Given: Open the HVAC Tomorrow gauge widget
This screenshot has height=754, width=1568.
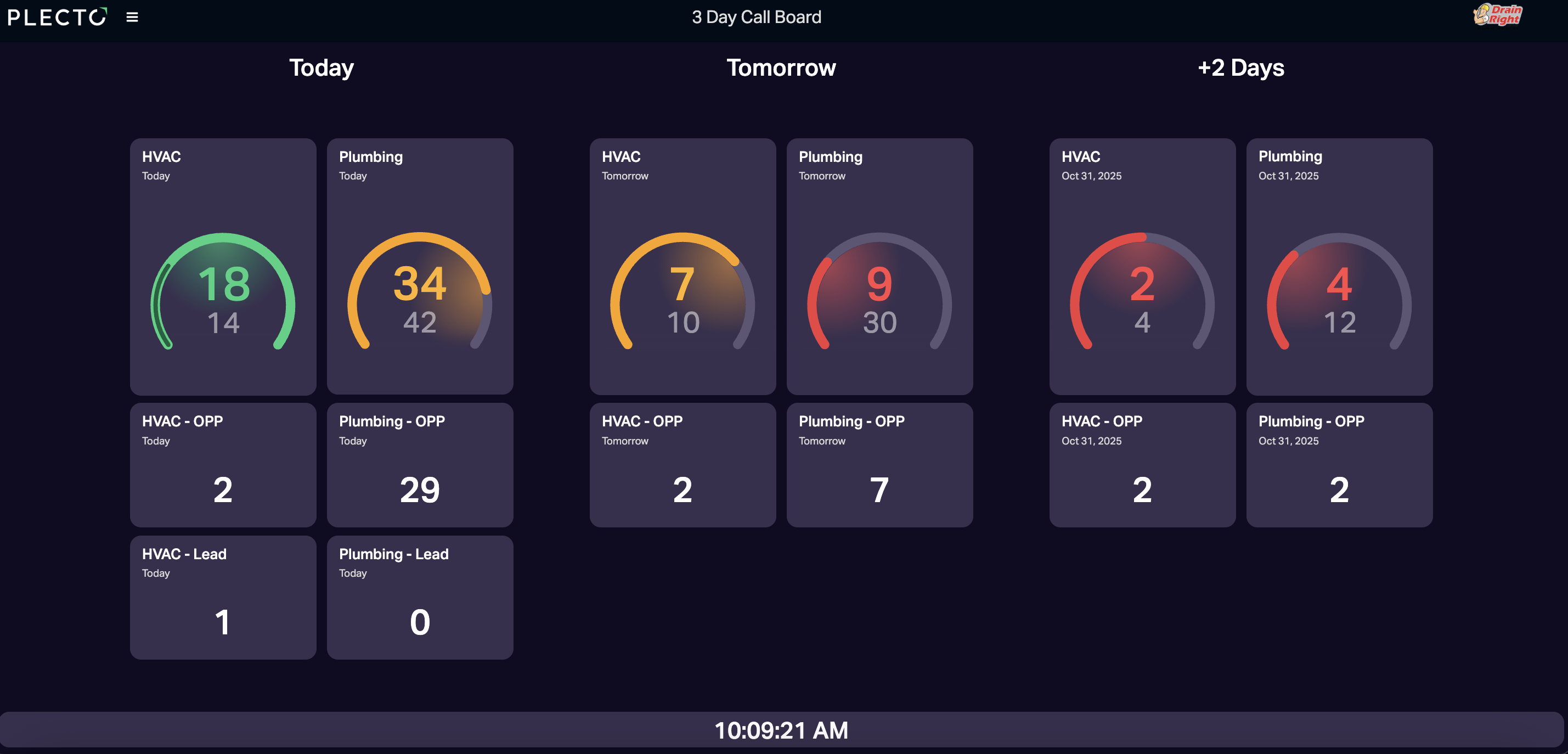Looking at the screenshot, I should (683, 267).
